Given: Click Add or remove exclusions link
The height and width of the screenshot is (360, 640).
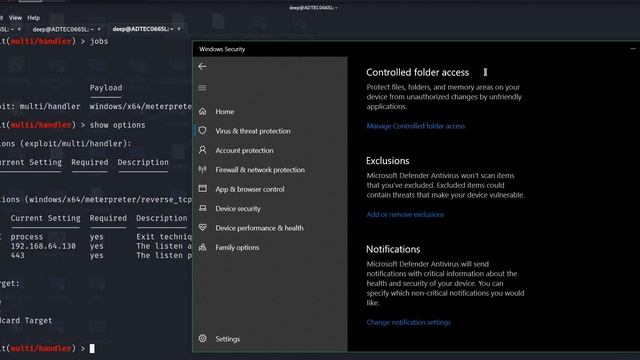Looking at the screenshot, I should [405, 214].
